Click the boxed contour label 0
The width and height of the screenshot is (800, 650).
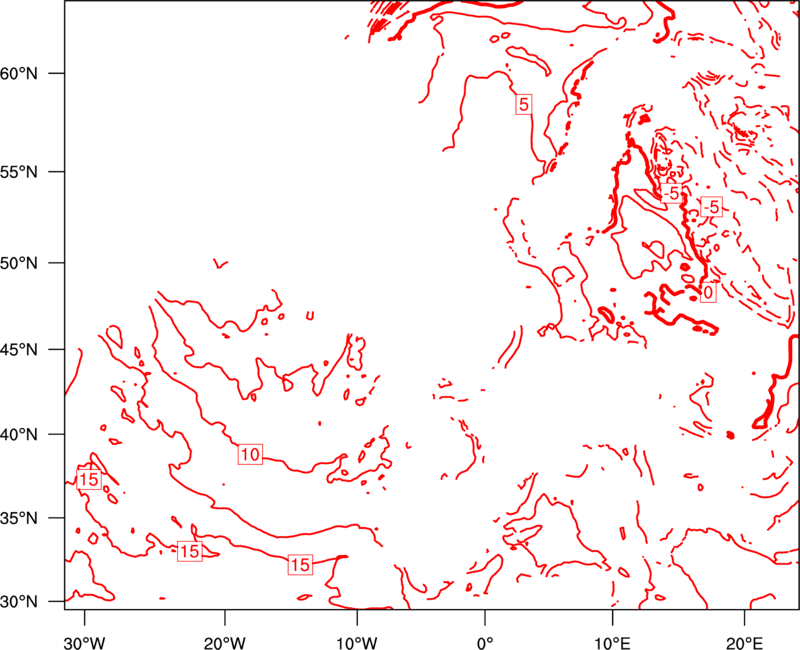click(708, 293)
